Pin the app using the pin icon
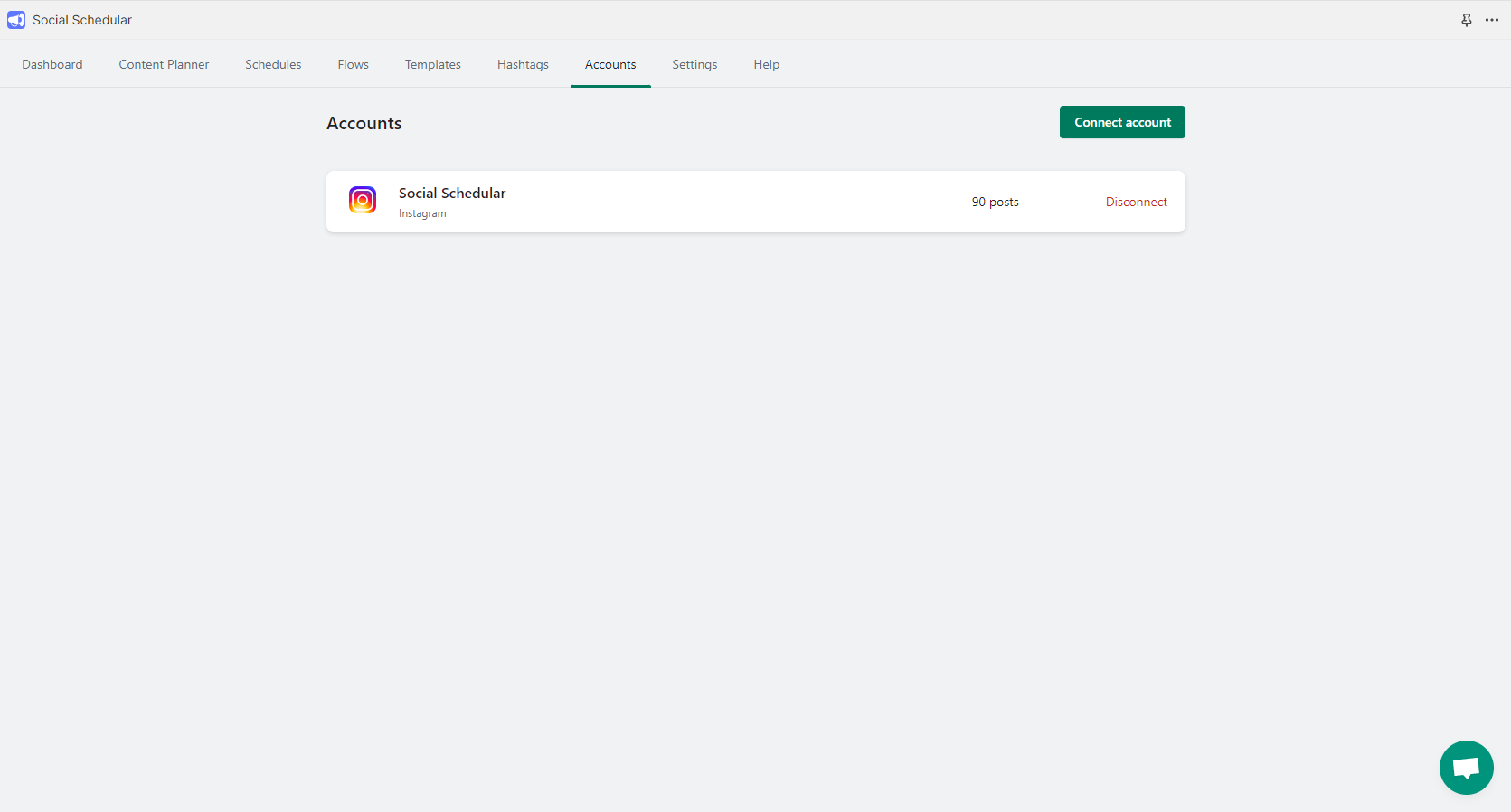 coord(1466,20)
